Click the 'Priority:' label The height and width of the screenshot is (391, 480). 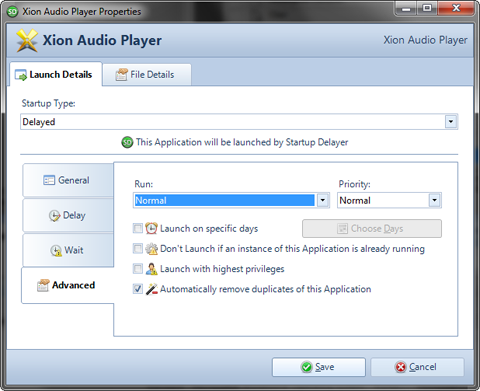click(355, 184)
